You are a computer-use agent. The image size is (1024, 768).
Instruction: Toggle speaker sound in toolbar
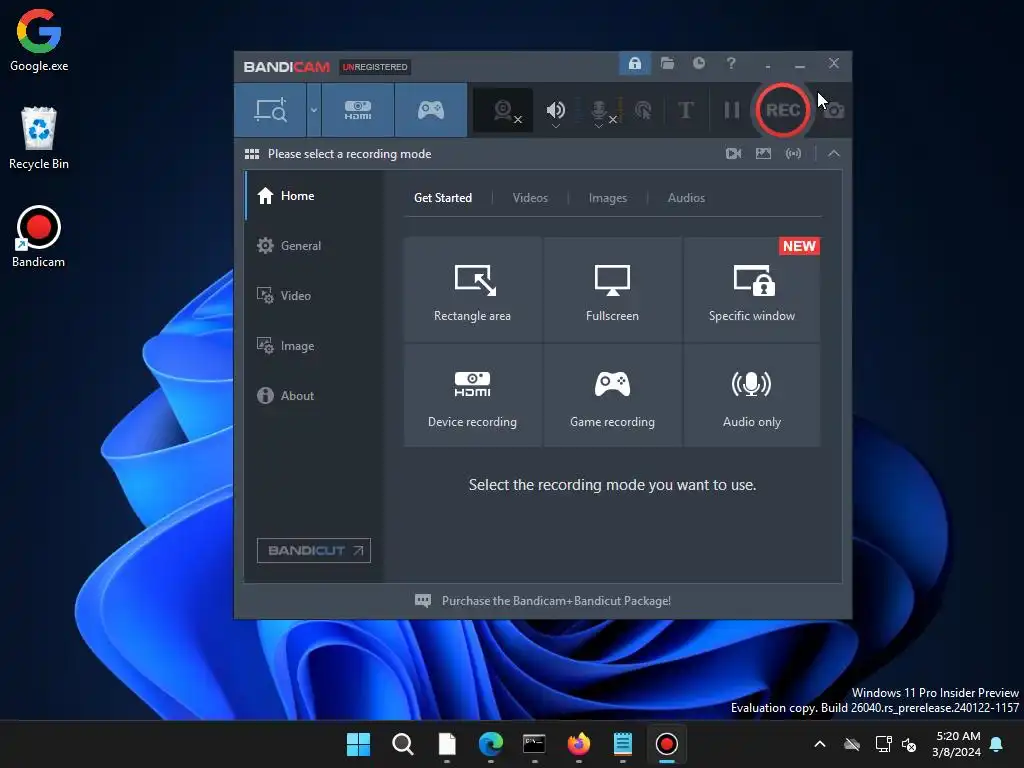point(556,109)
